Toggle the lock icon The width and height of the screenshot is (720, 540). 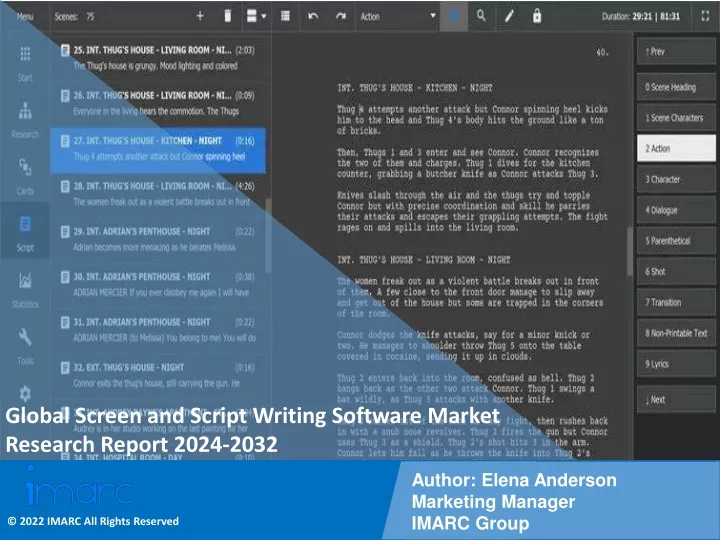536,16
